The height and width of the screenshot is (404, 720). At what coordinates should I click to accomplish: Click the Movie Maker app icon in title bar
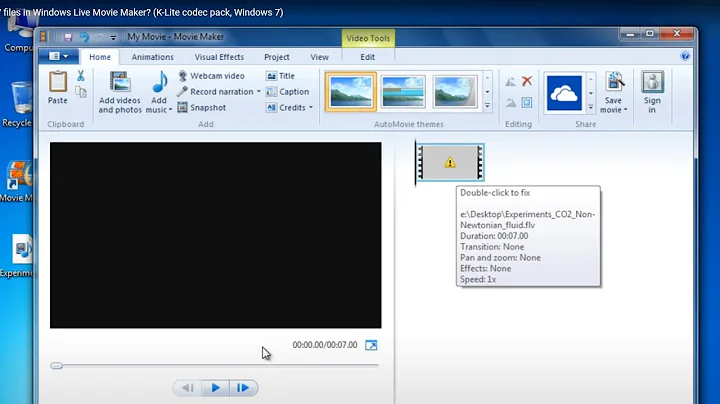44,37
